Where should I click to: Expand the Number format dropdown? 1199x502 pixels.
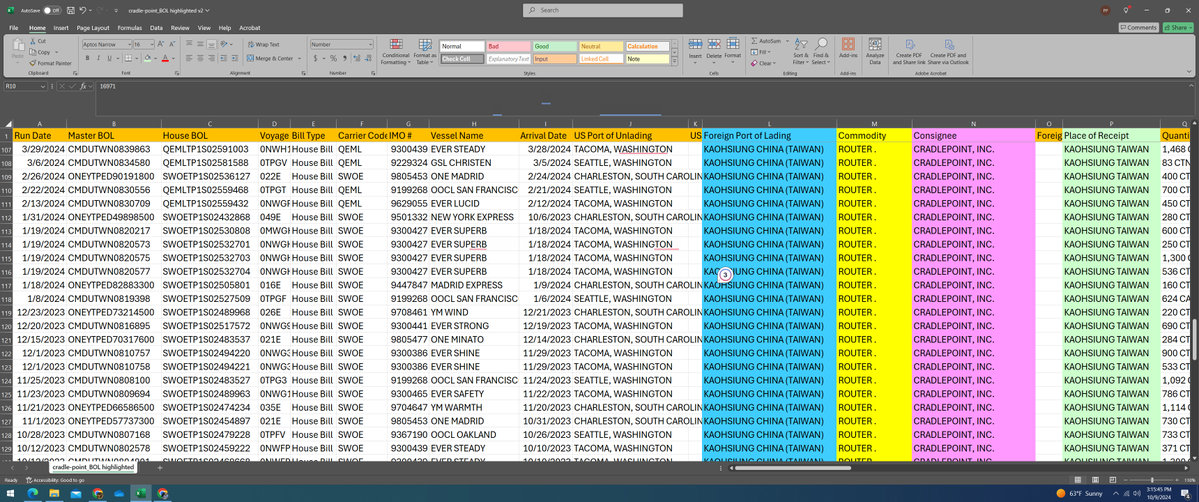coord(370,44)
